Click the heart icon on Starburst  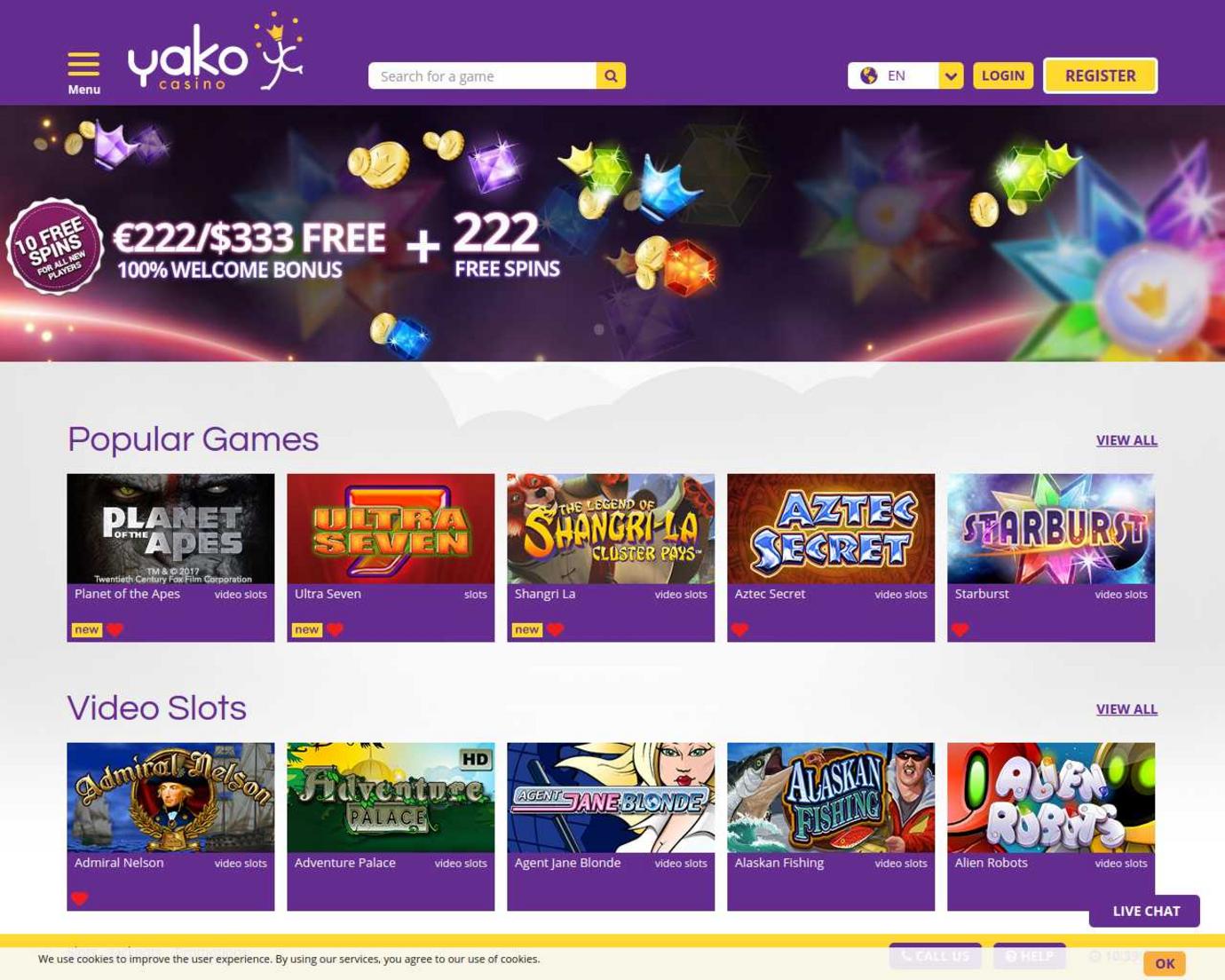coord(960,630)
